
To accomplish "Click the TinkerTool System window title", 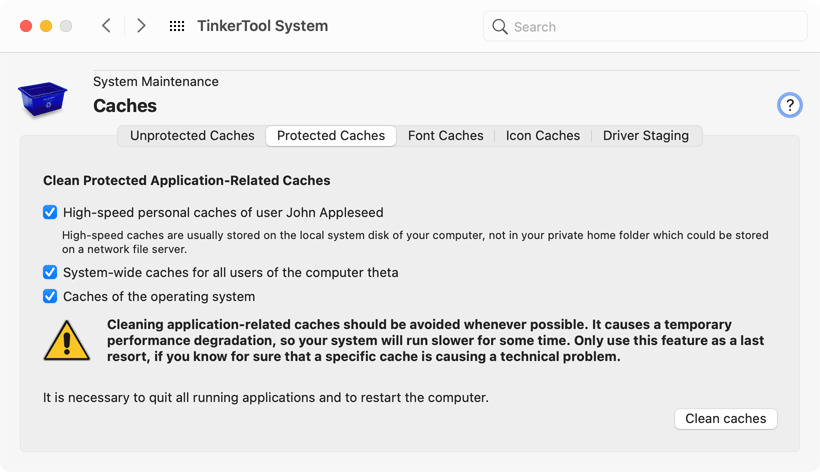I will pos(263,26).
